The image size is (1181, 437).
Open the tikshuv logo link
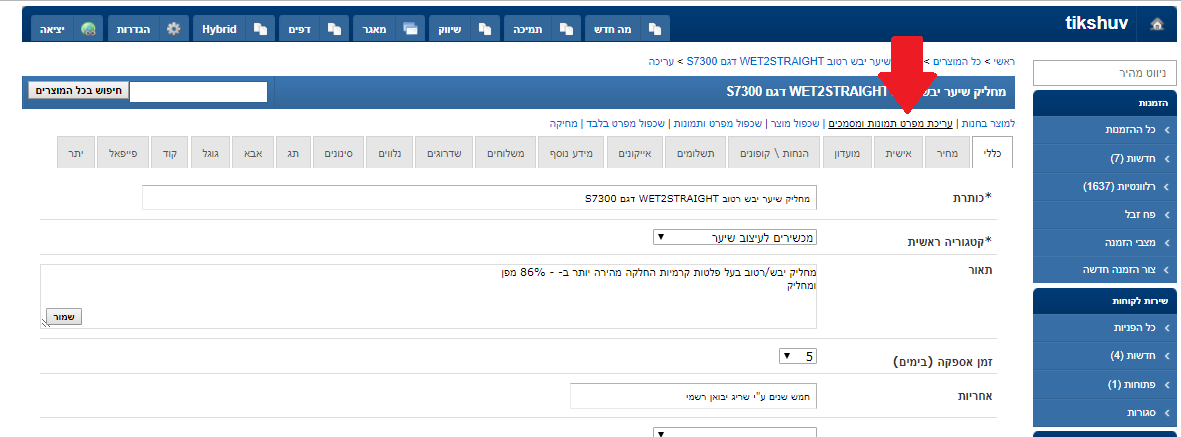coord(1096,23)
